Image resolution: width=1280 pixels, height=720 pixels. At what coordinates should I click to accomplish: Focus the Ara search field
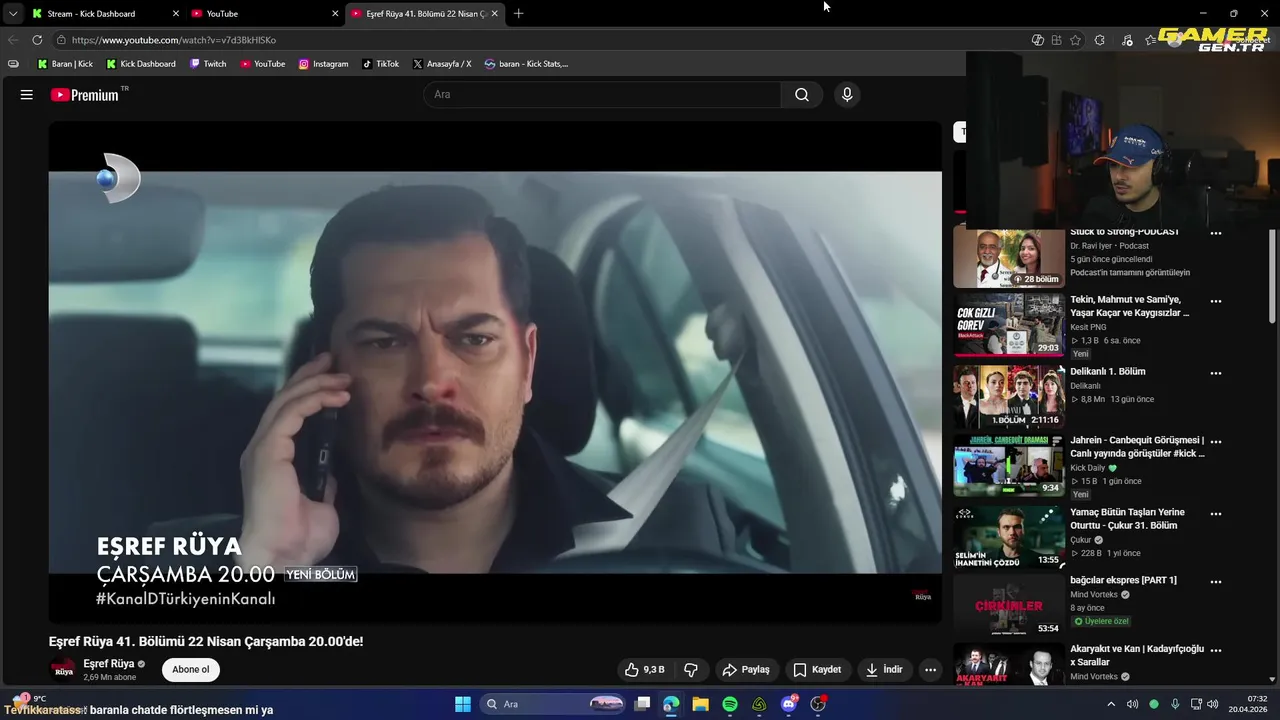(602, 95)
